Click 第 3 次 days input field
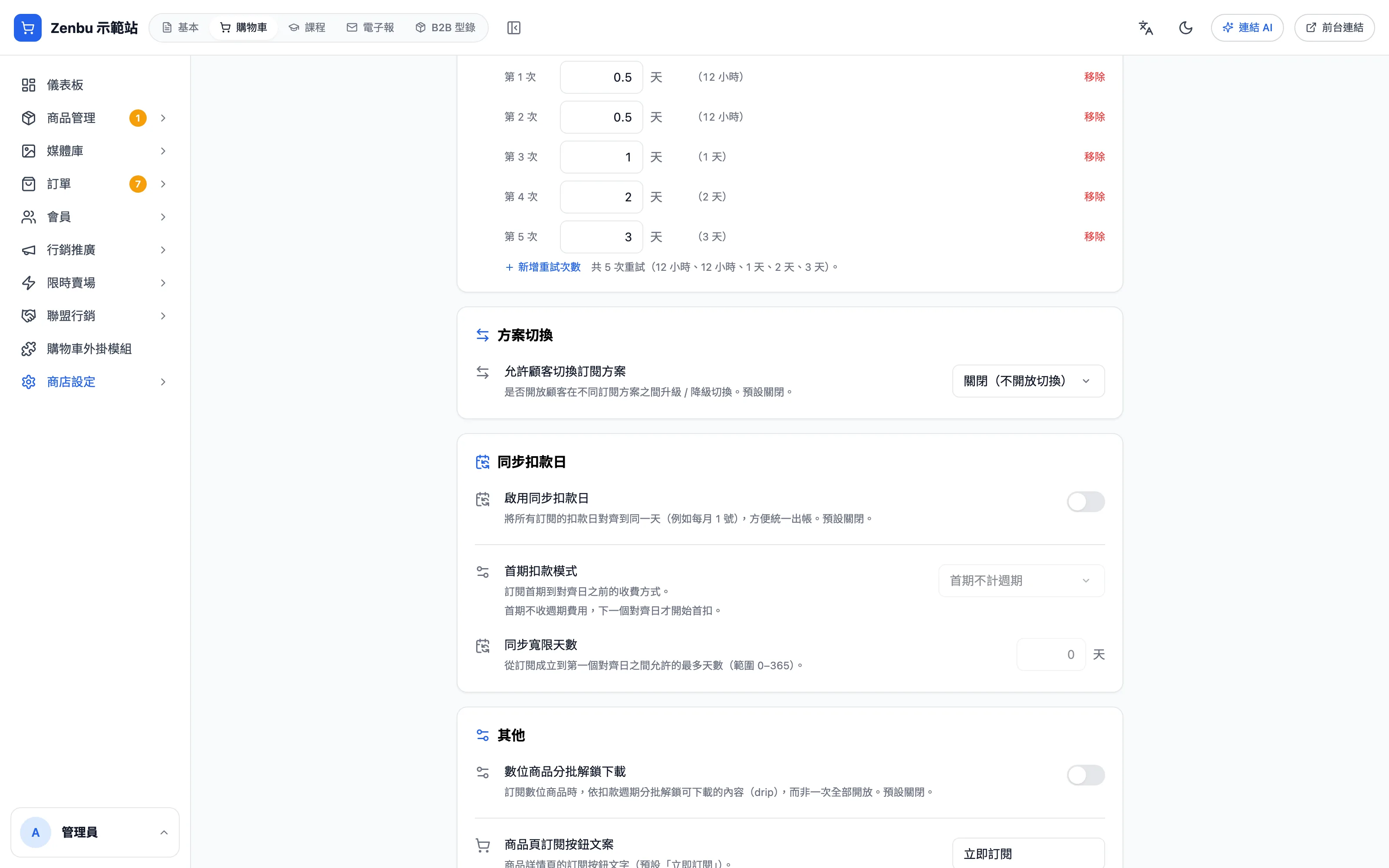The height and width of the screenshot is (868, 1389). coord(601,157)
